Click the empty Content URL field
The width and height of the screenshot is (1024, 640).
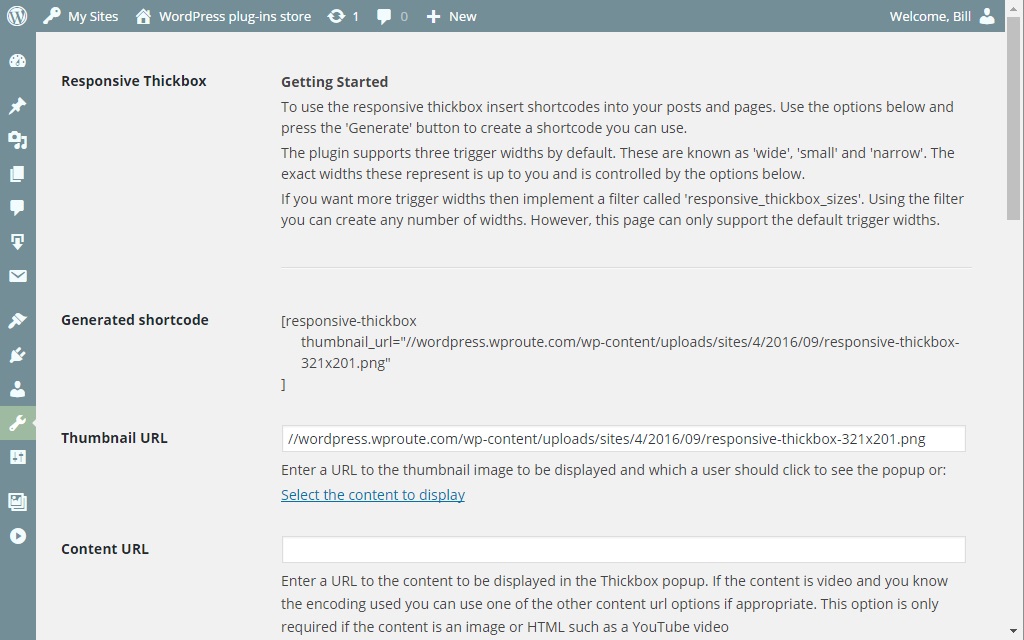click(x=624, y=550)
